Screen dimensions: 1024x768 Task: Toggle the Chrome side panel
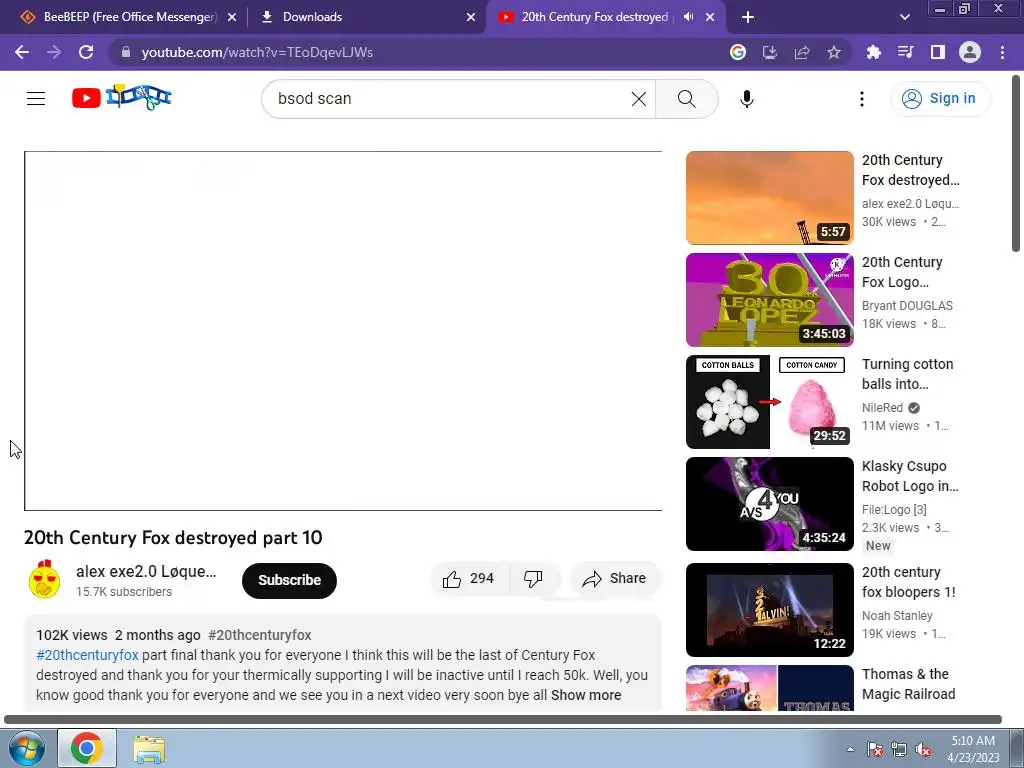coord(938,52)
